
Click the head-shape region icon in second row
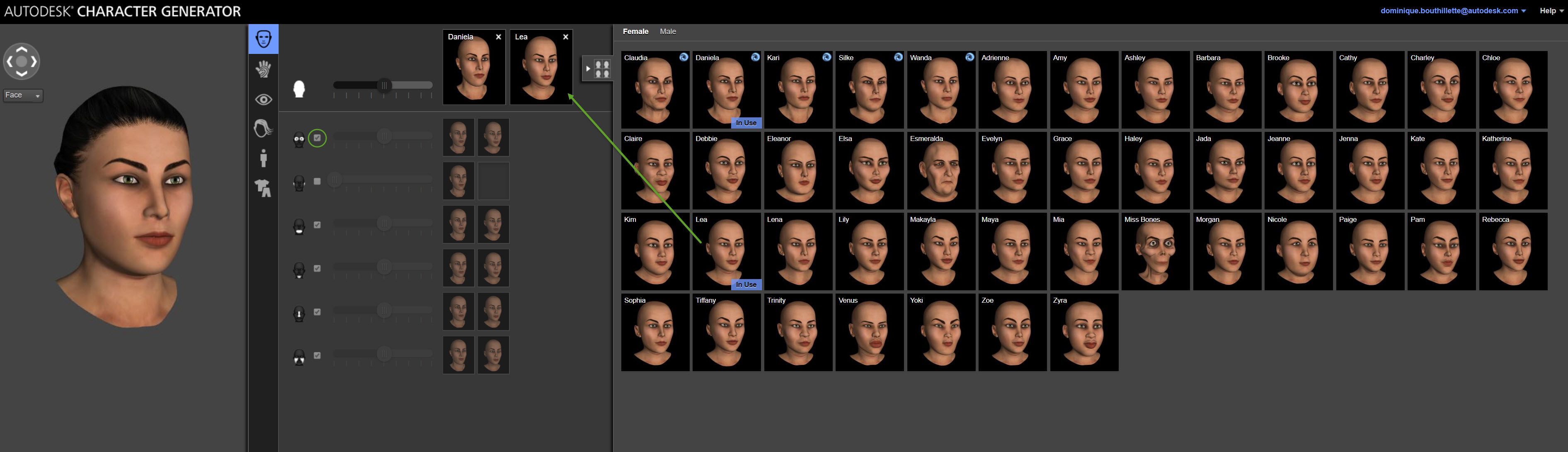pos(299,183)
